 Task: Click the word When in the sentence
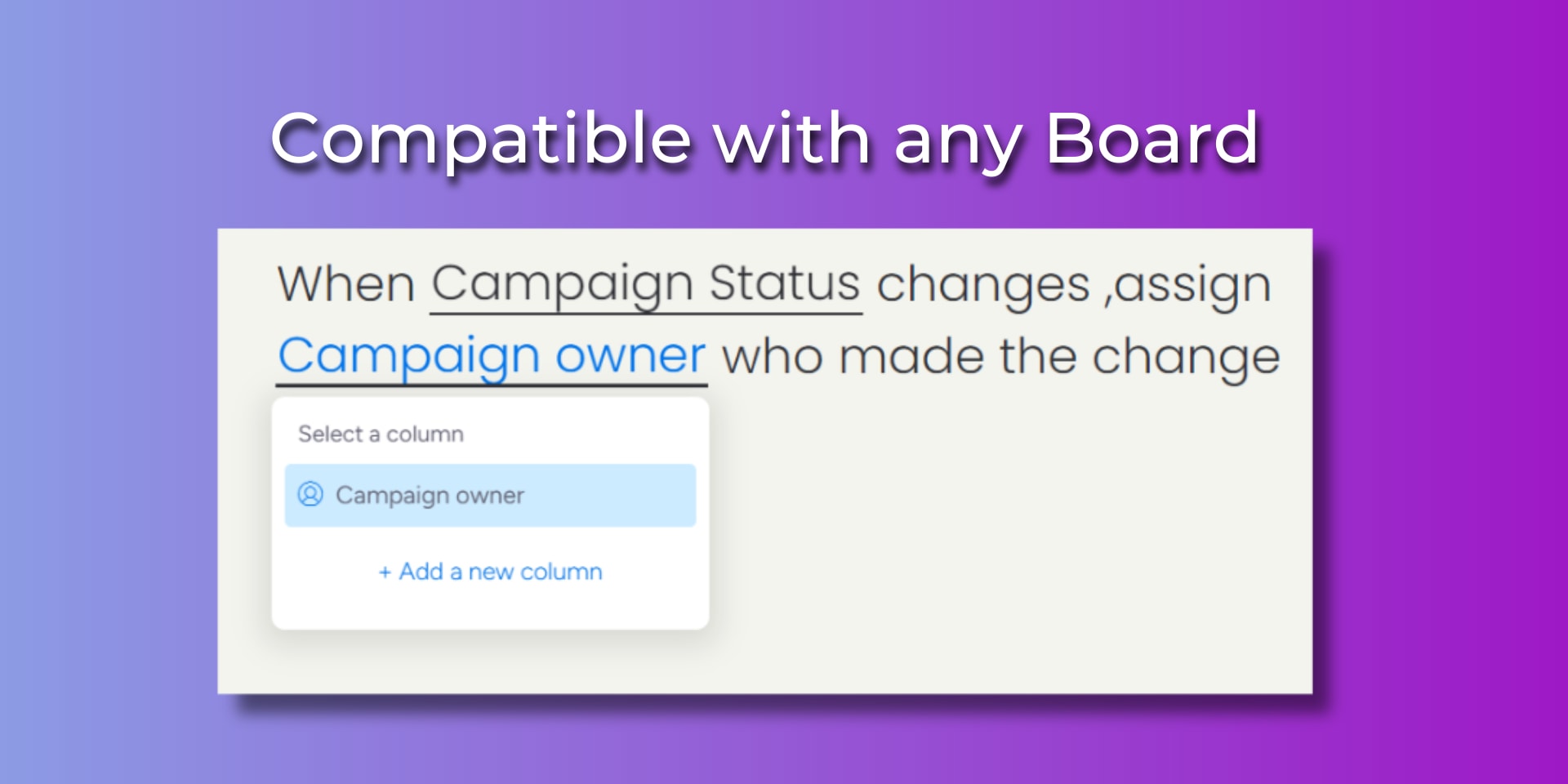pos(346,284)
